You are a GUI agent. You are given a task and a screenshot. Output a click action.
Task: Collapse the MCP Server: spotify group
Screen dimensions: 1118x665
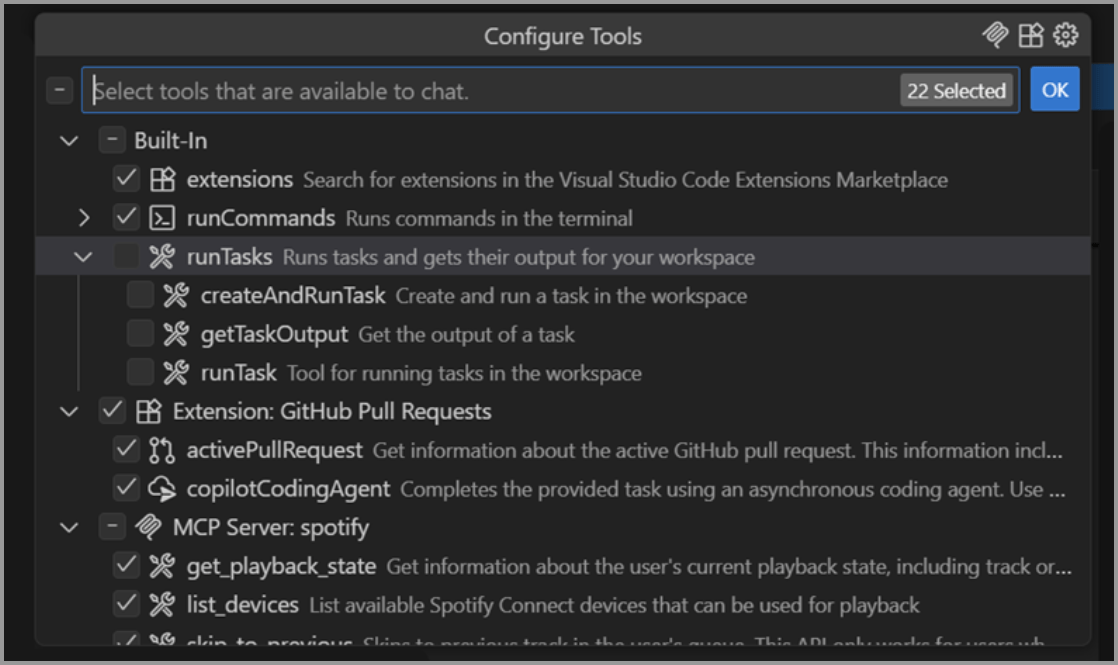tap(69, 527)
